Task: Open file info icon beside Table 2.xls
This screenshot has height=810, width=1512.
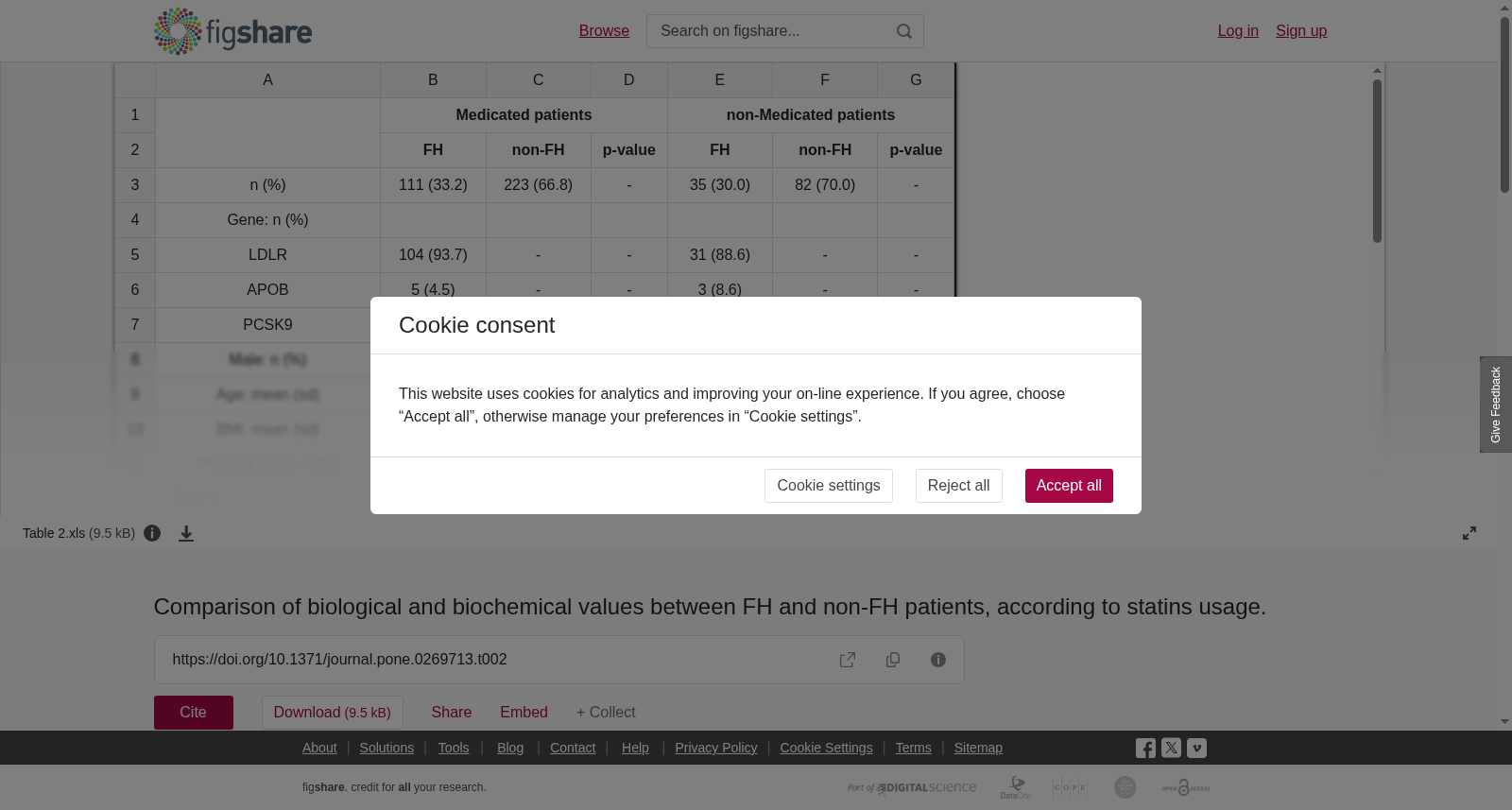Action: (x=152, y=533)
